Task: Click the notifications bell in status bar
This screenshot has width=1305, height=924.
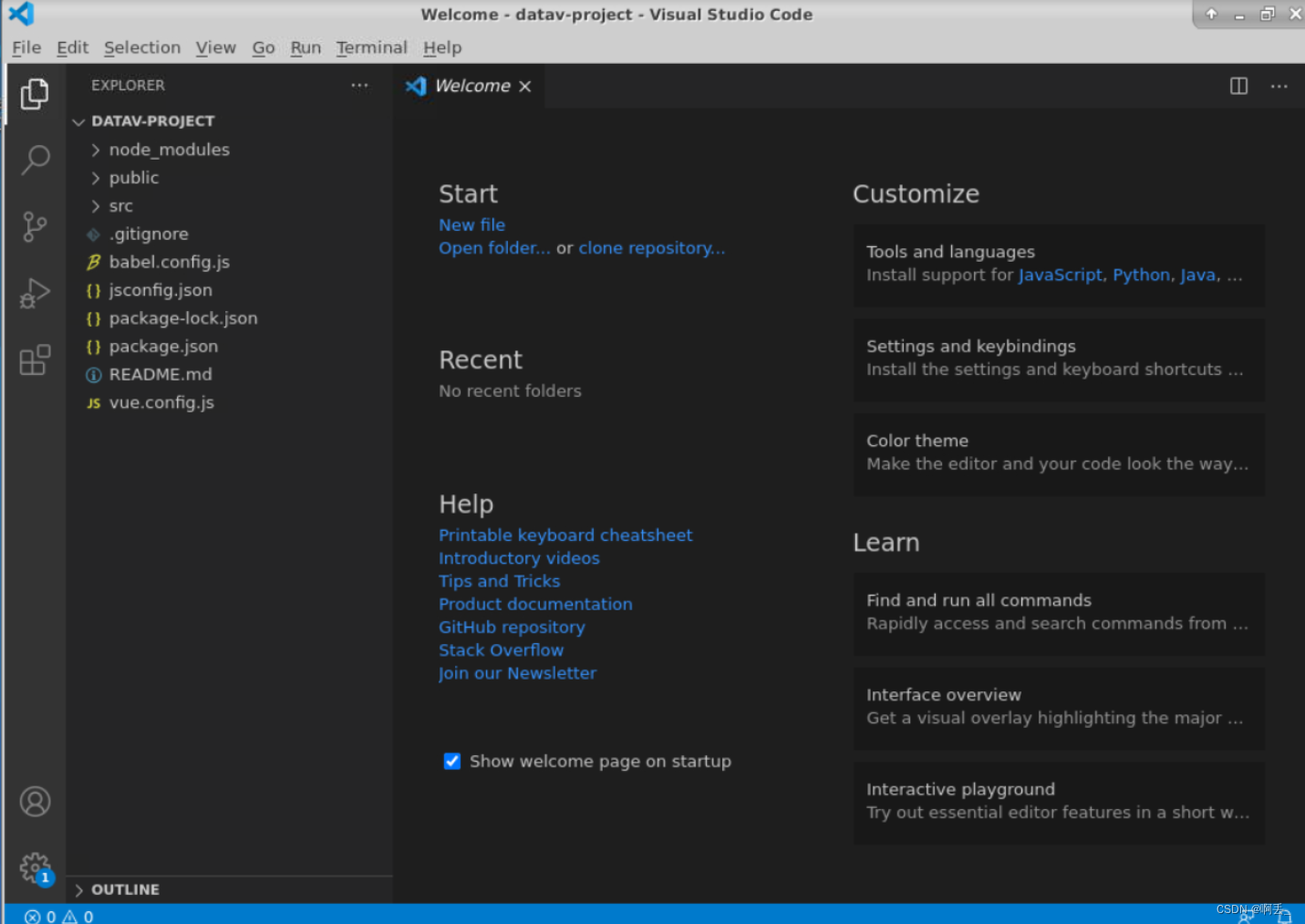Action: (1284, 917)
